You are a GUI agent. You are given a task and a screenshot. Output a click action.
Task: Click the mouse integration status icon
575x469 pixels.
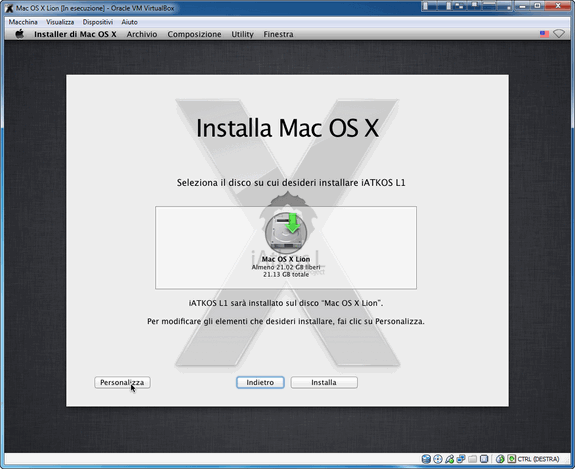coord(500,459)
